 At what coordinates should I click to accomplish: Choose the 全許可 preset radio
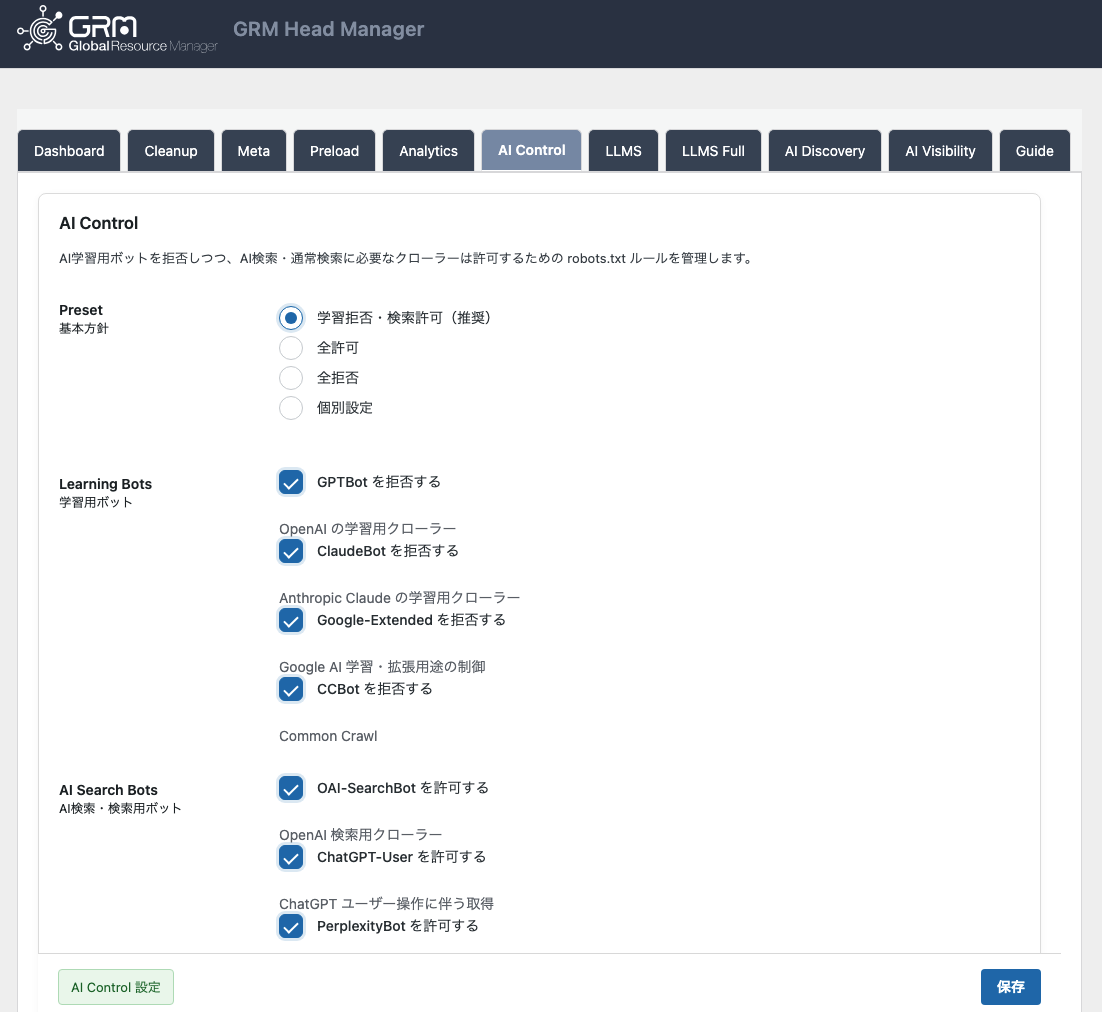pos(291,348)
